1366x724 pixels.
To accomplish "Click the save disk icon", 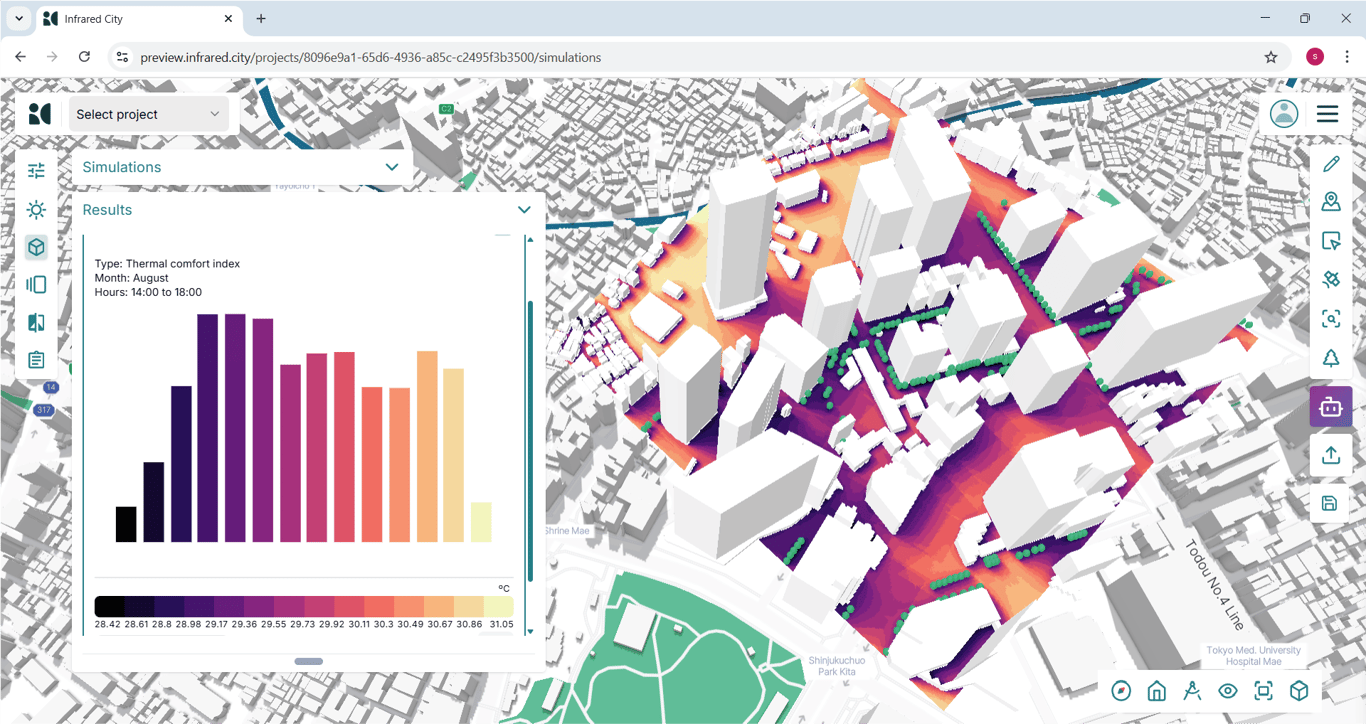I will (1330, 503).
